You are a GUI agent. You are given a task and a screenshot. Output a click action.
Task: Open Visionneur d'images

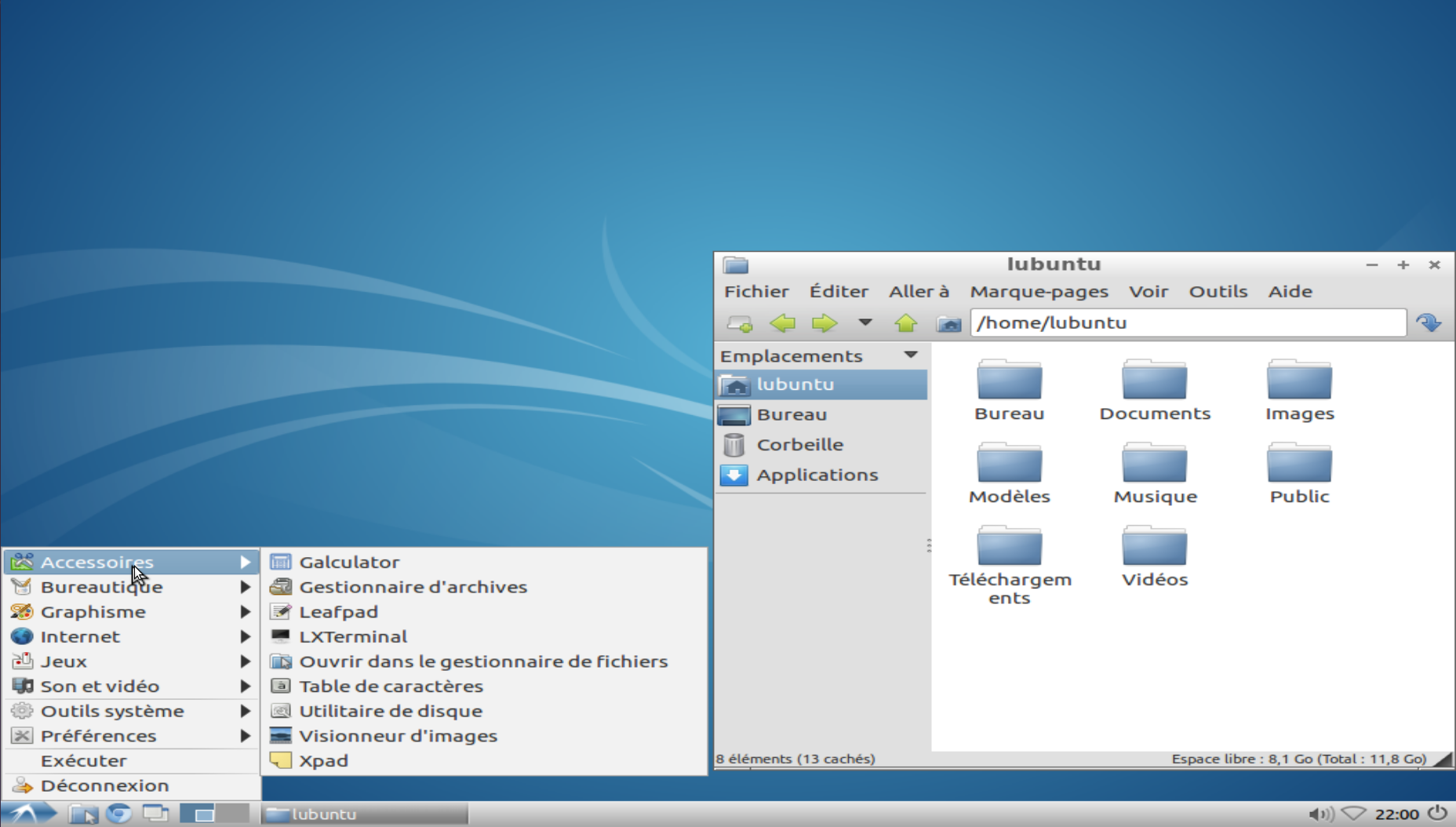(484, 736)
